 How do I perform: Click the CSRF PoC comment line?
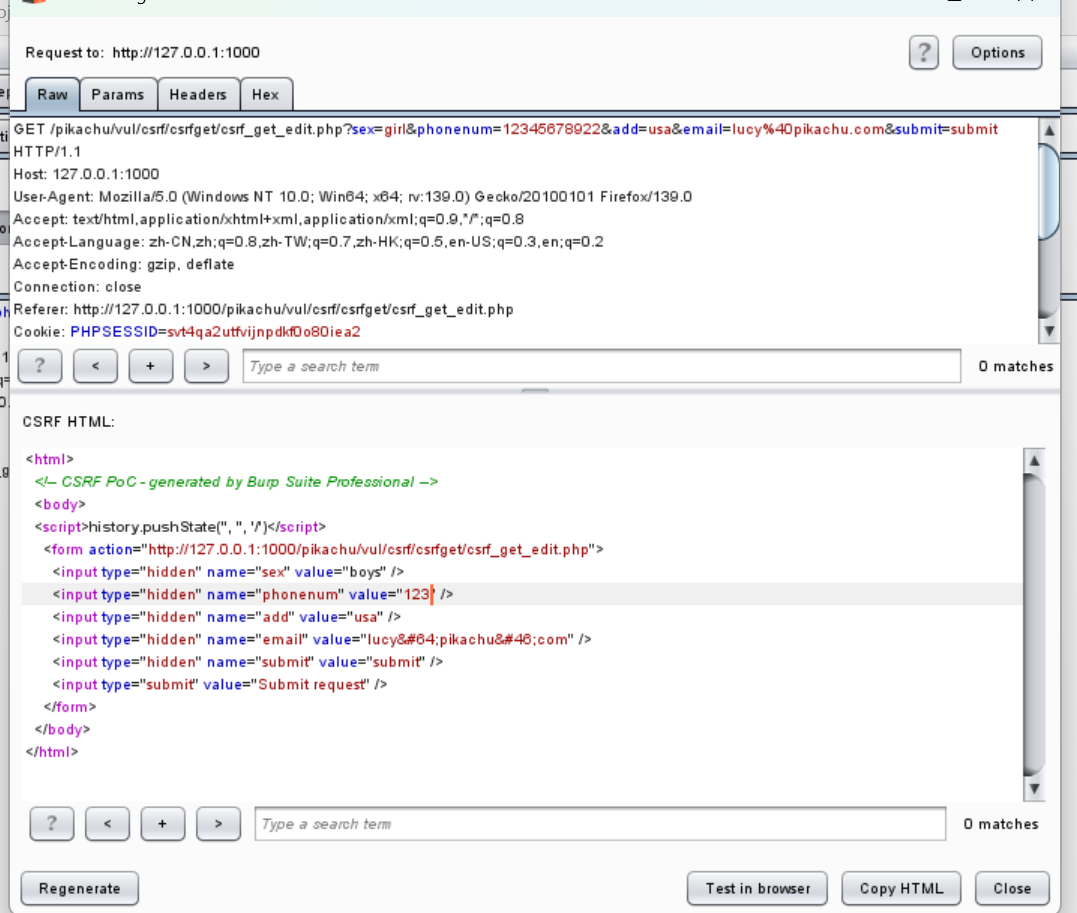(236, 482)
